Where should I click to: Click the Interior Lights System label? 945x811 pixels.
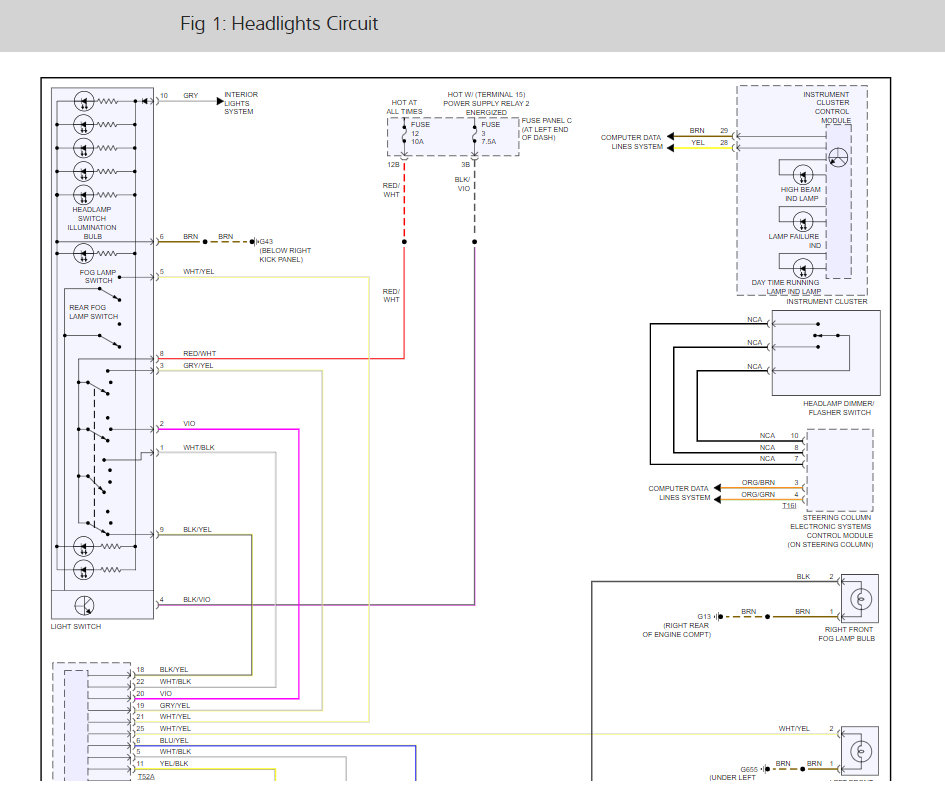(240, 103)
